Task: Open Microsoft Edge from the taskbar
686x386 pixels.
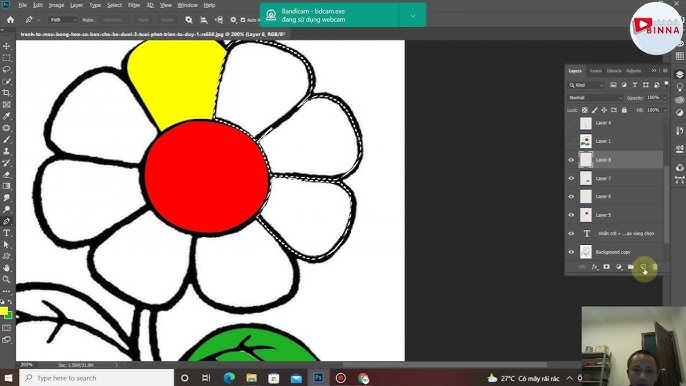Action: [x=229, y=378]
